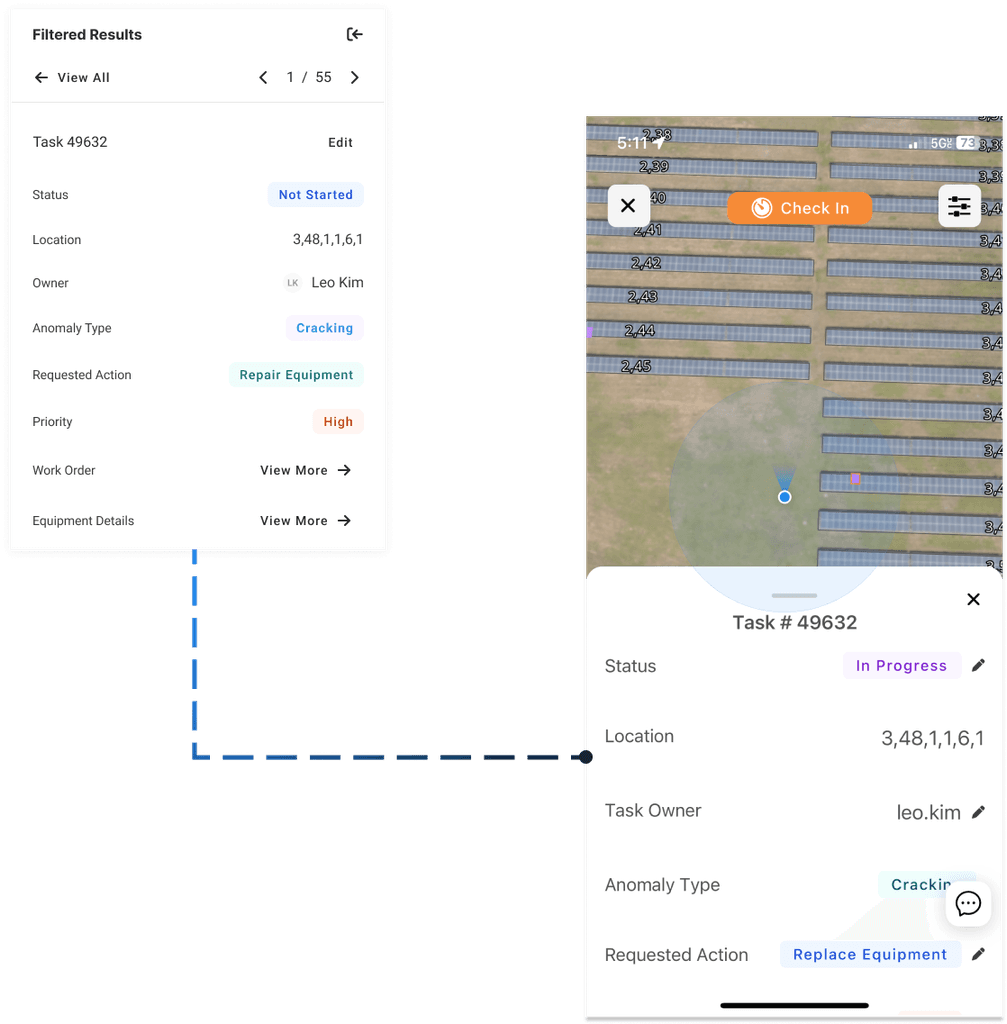Tap the In Progress status badge
The height and width of the screenshot is (1024, 1007).
point(901,665)
